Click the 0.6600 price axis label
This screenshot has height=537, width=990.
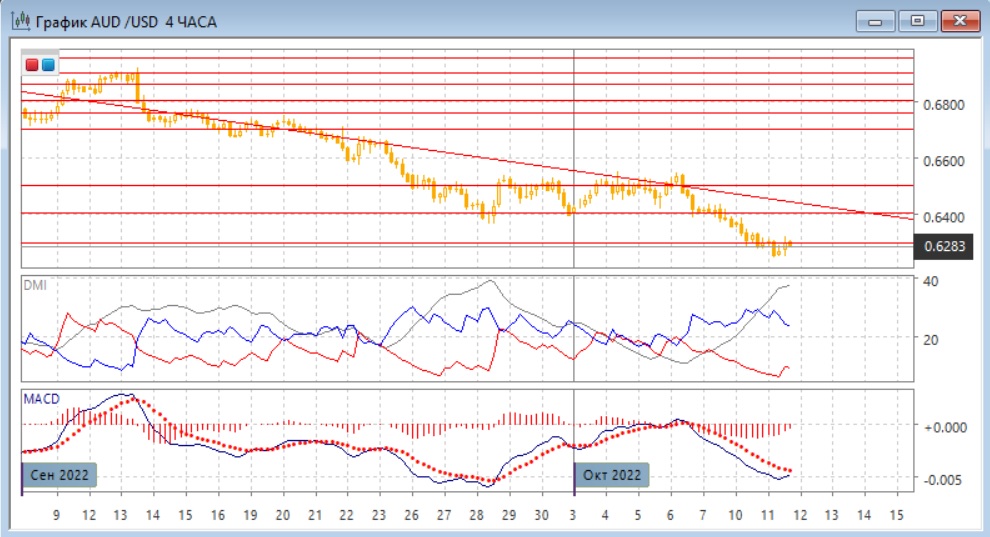tap(943, 160)
